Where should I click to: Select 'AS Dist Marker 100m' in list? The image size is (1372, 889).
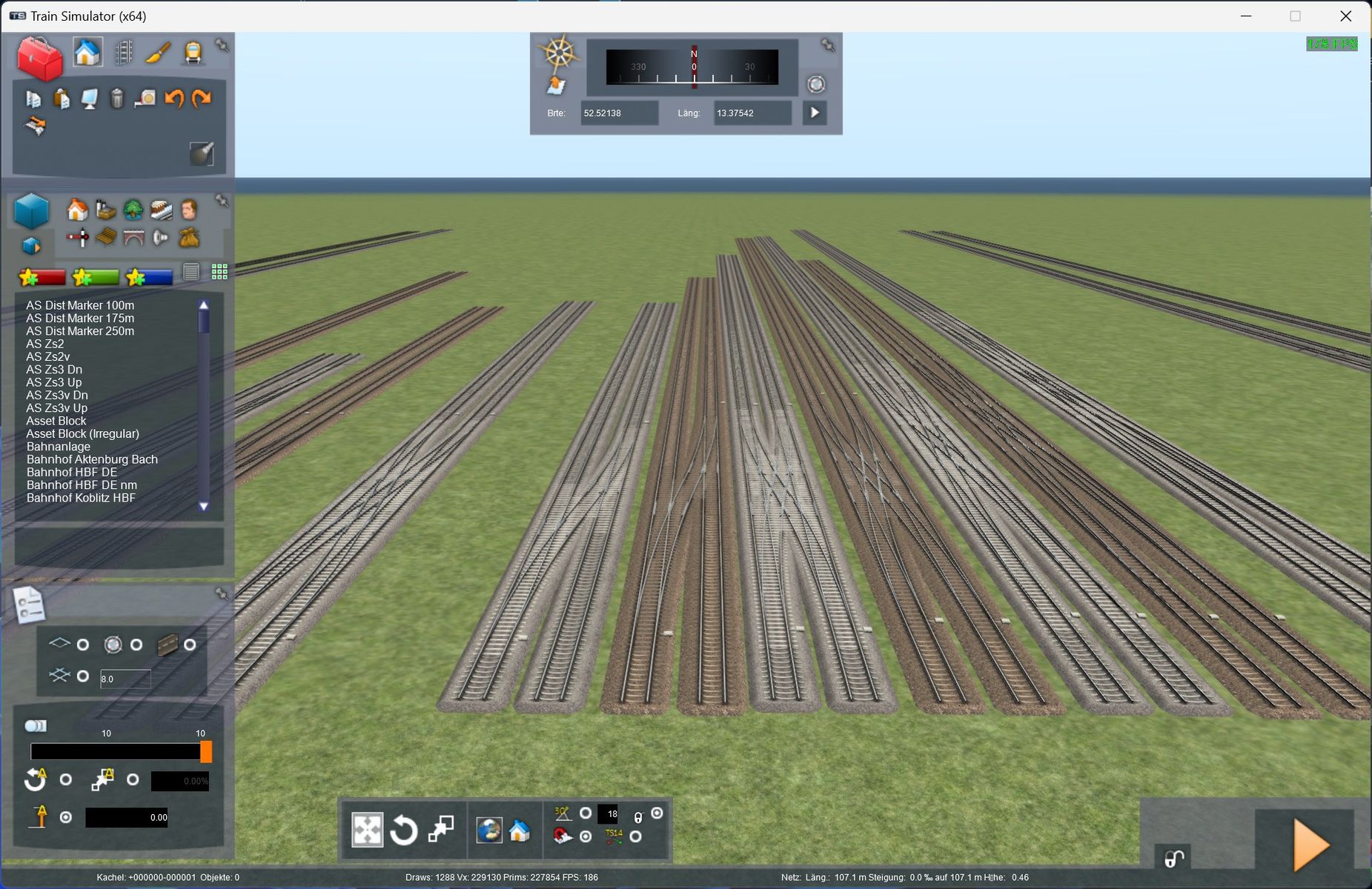(80, 305)
